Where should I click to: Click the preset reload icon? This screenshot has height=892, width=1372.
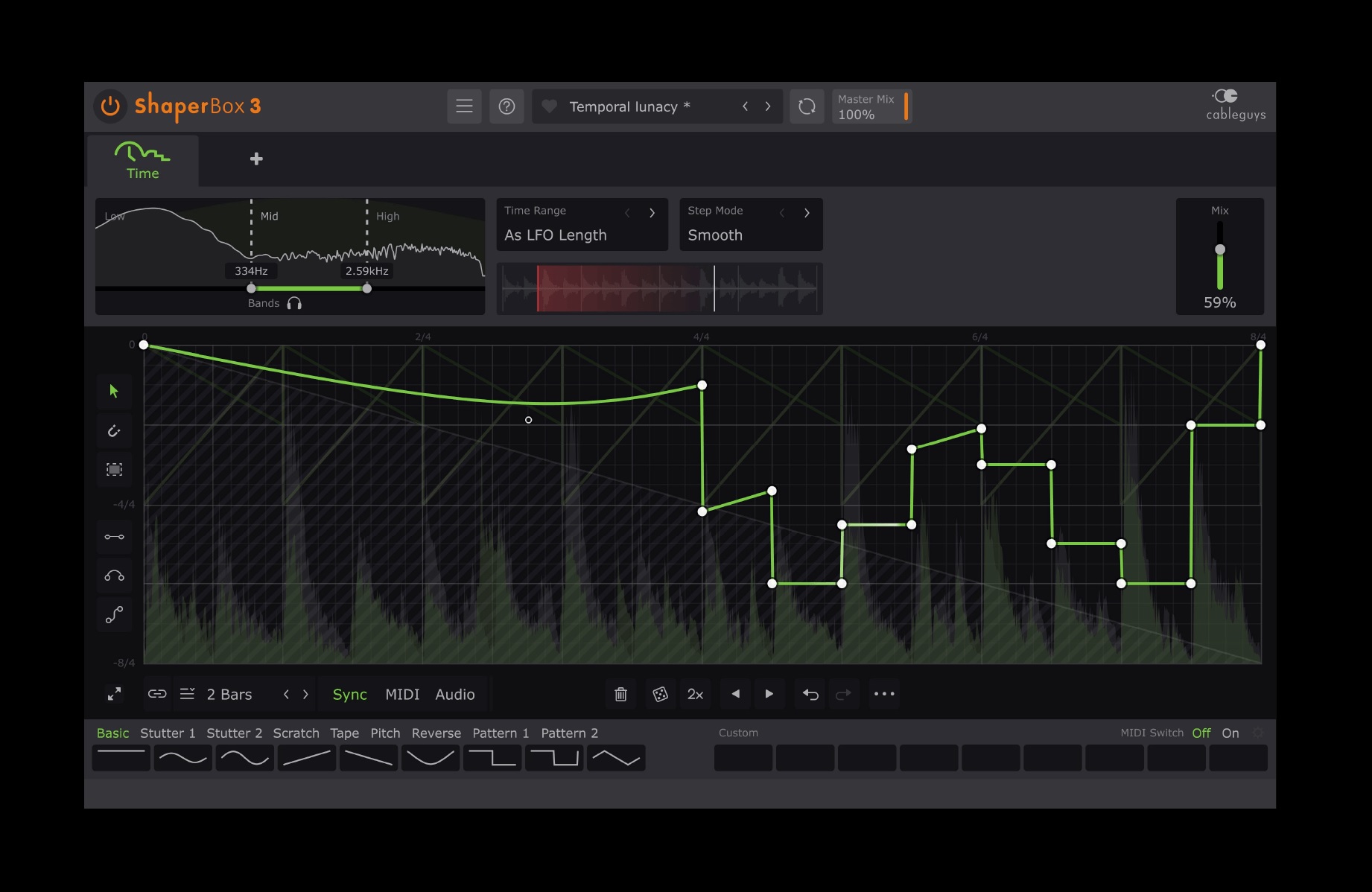point(807,106)
